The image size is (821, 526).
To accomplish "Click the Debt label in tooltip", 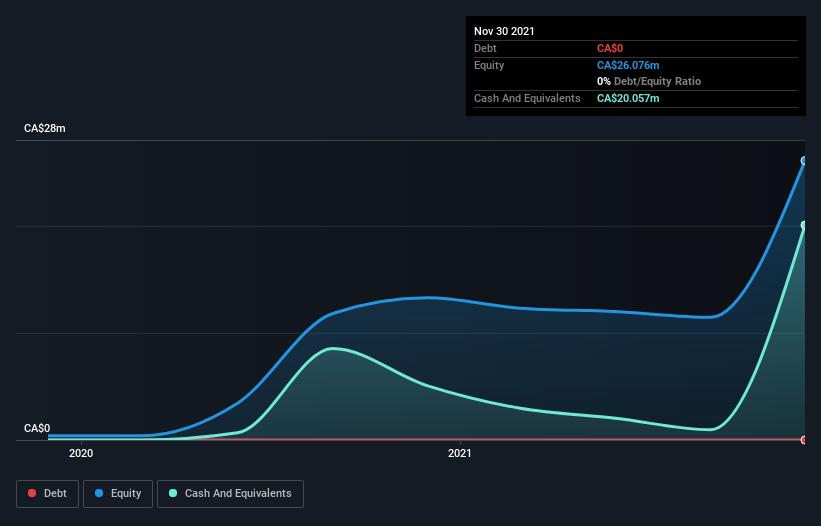I will [x=485, y=48].
